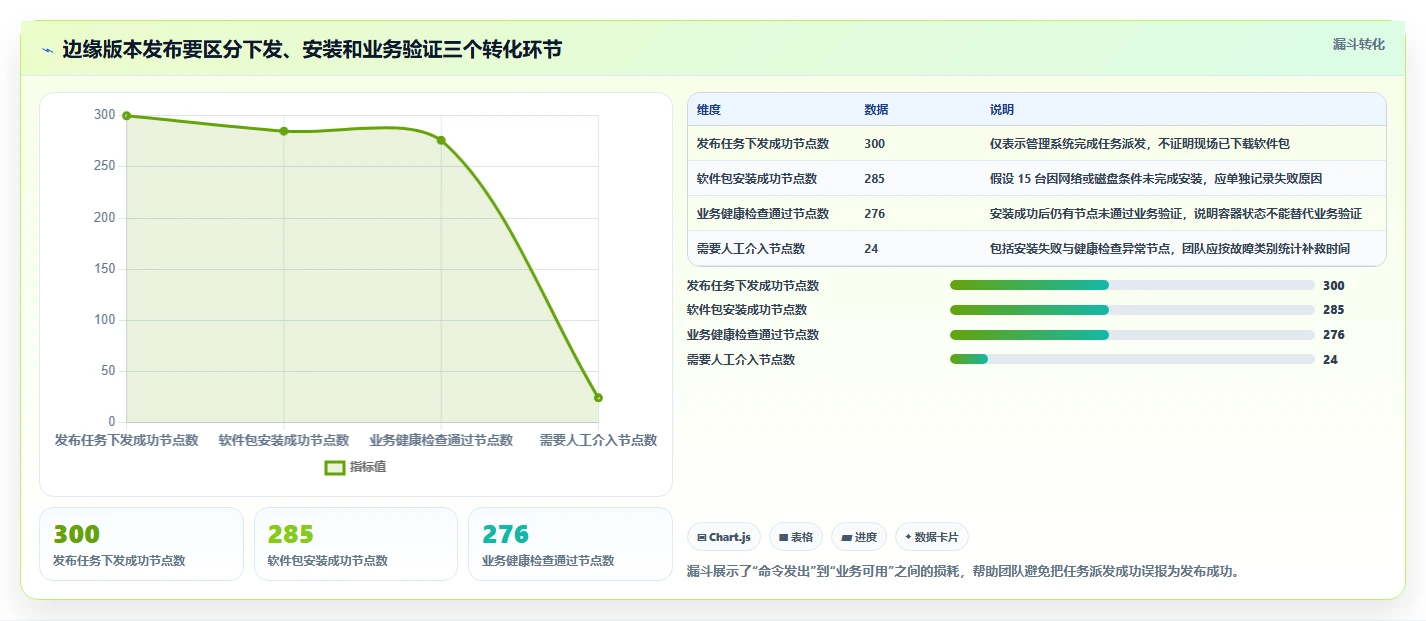Screen dimensions: 1426x621
Task: Select table cell 软件包安装成功节点数
Action: pyautogui.click(x=757, y=179)
